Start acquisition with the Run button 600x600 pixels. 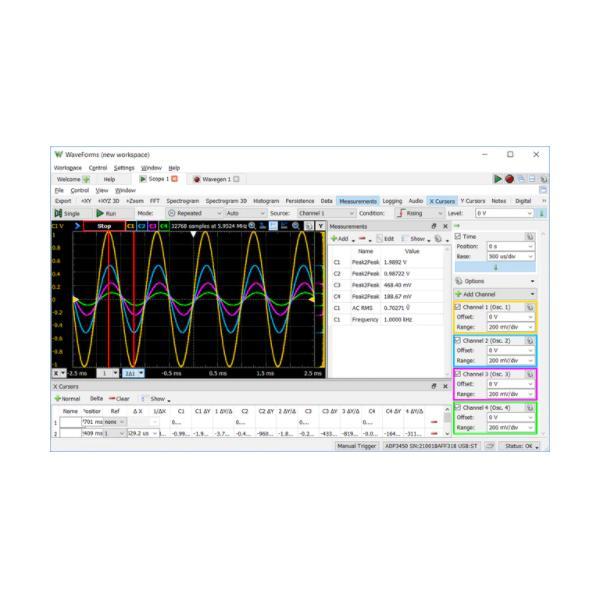[x=106, y=213]
